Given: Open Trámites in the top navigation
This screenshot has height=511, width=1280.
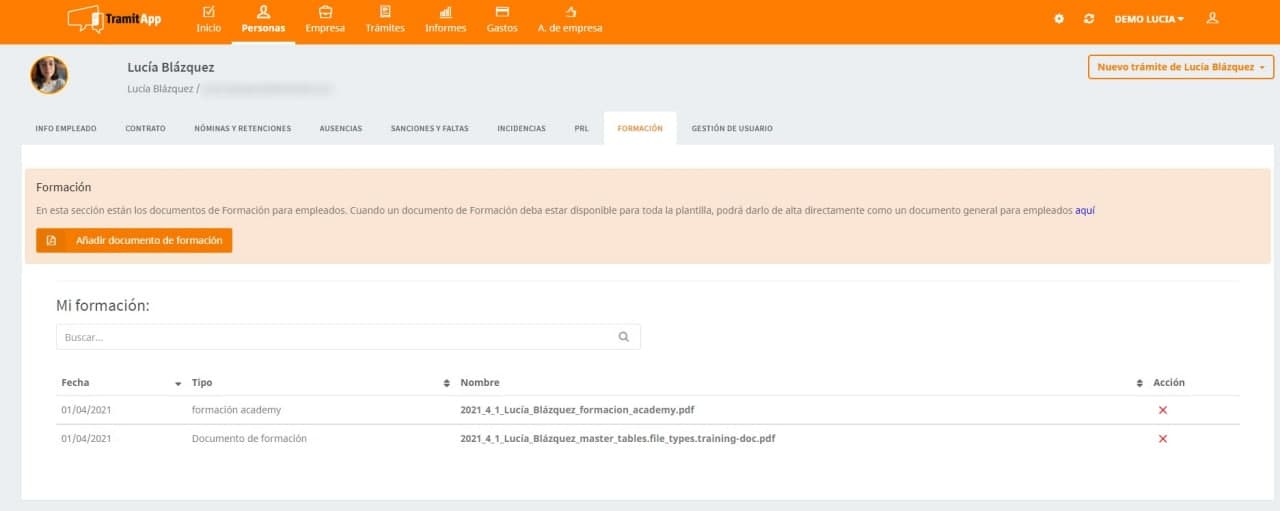Looking at the screenshot, I should coord(385,19).
